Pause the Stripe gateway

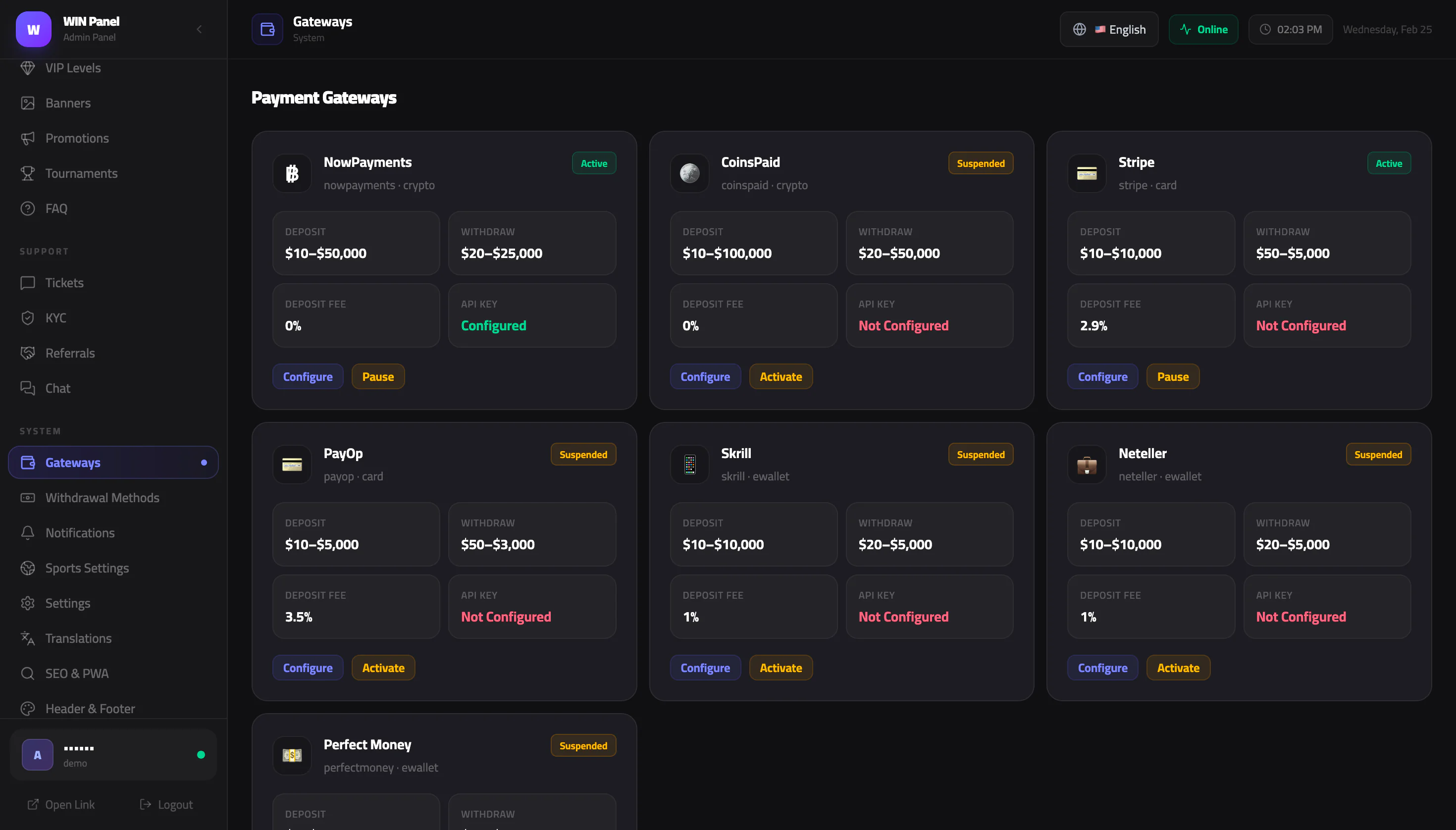click(x=1173, y=377)
